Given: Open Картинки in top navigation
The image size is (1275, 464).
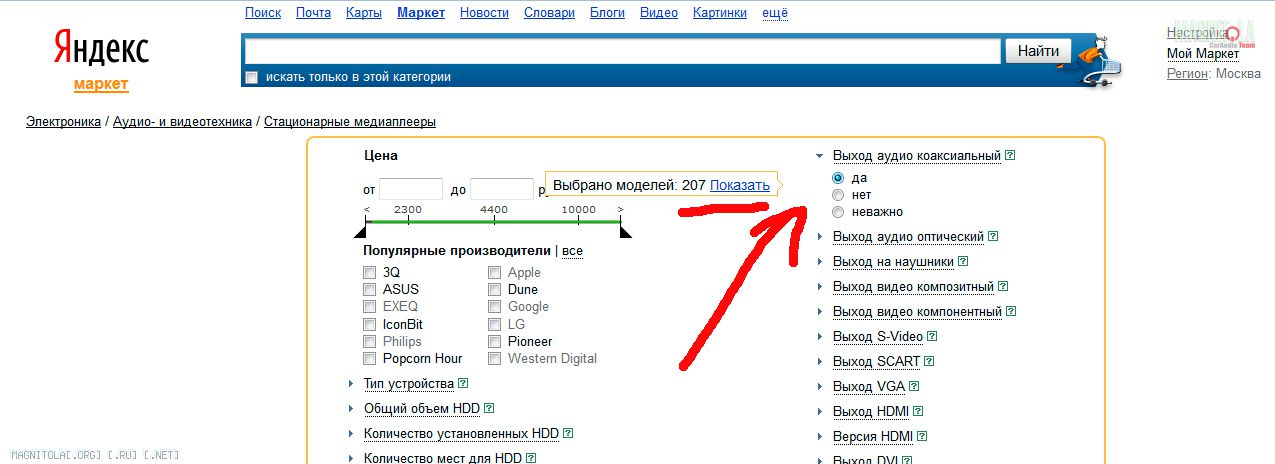Looking at the screenshot, I should (x=720, y=13).
